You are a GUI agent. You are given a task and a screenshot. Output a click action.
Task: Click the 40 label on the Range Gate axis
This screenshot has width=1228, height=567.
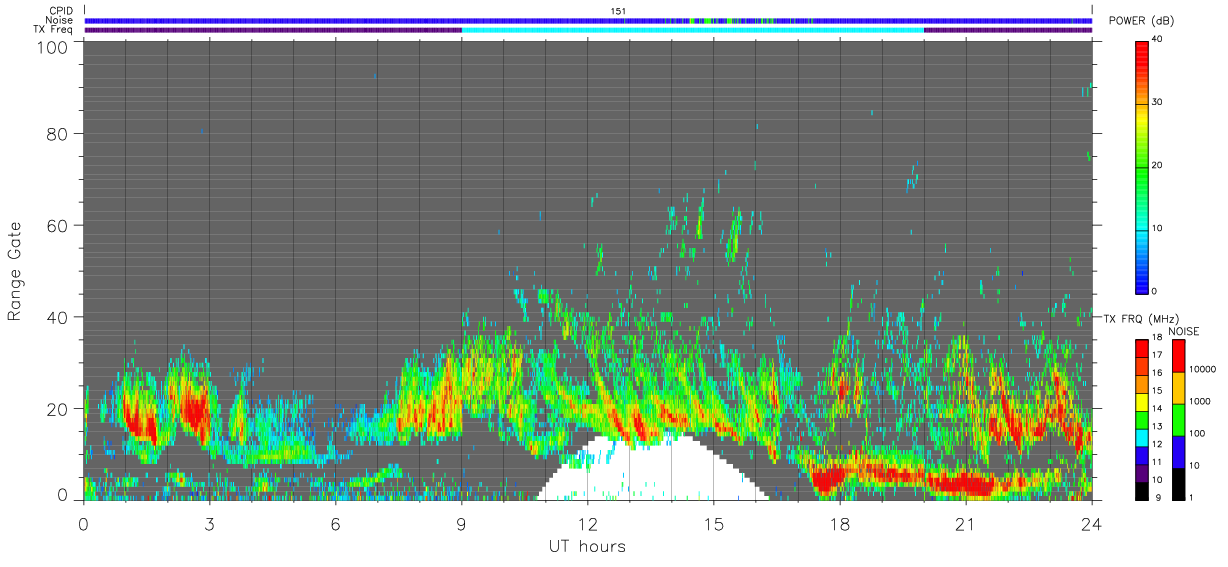58,317
